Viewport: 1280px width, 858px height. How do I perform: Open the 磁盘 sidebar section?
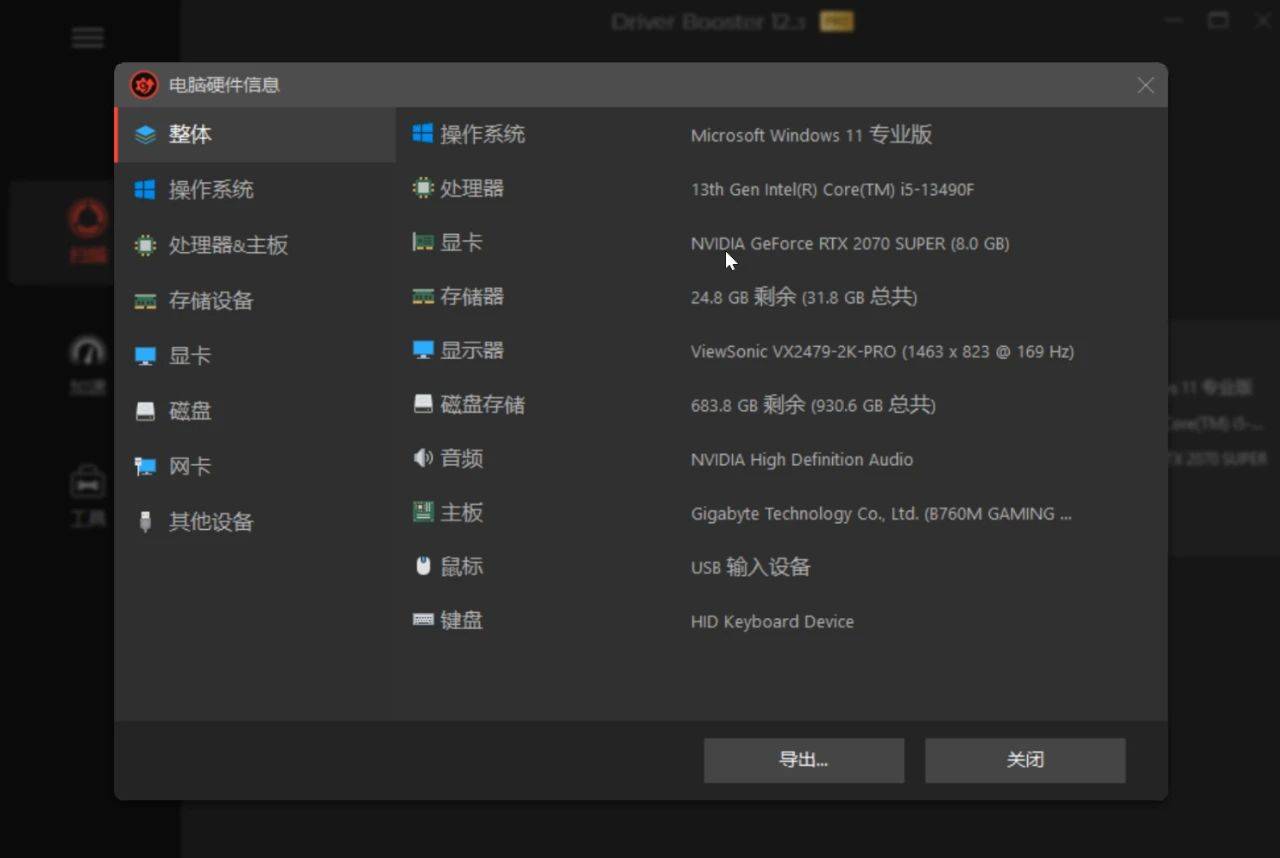(x=256, y=411)
